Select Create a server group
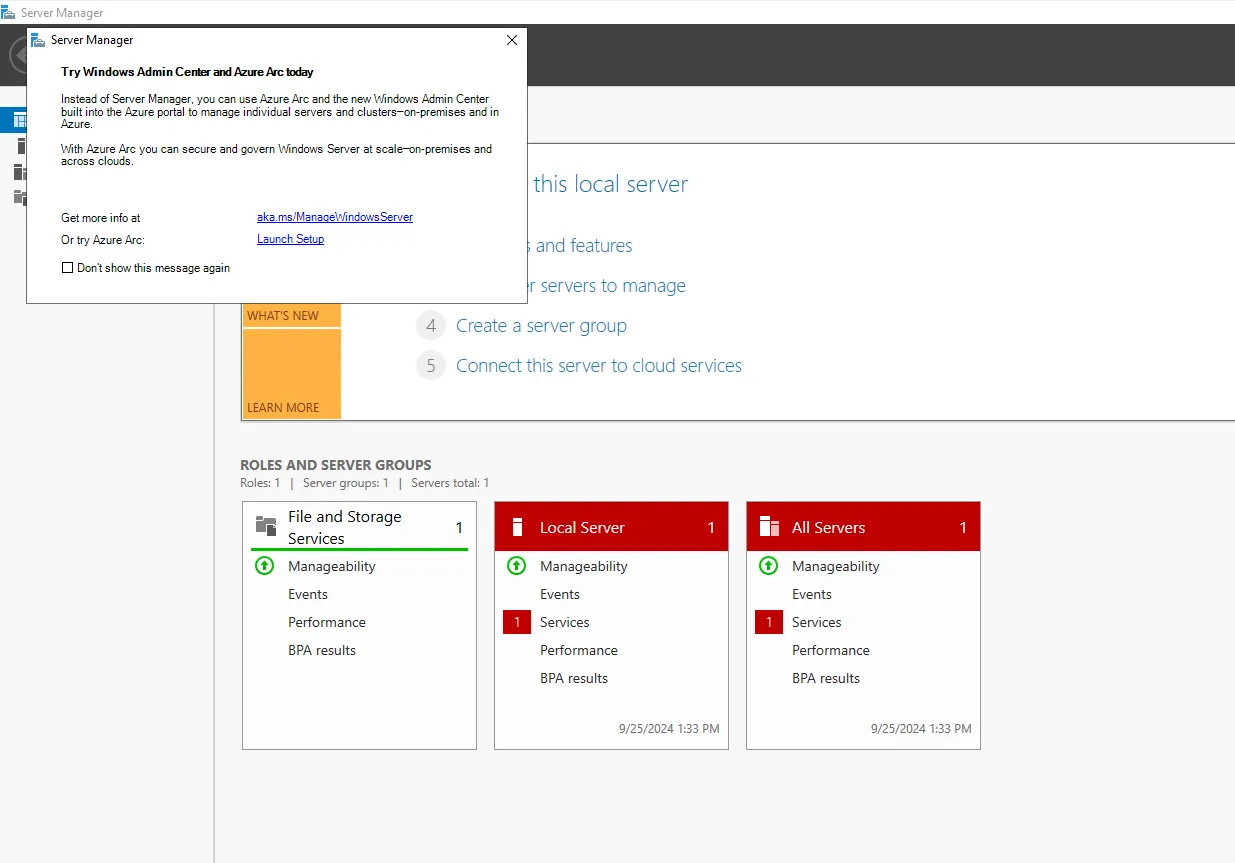The height and width of the screenshot is (863, 1235). click(541, 325)
